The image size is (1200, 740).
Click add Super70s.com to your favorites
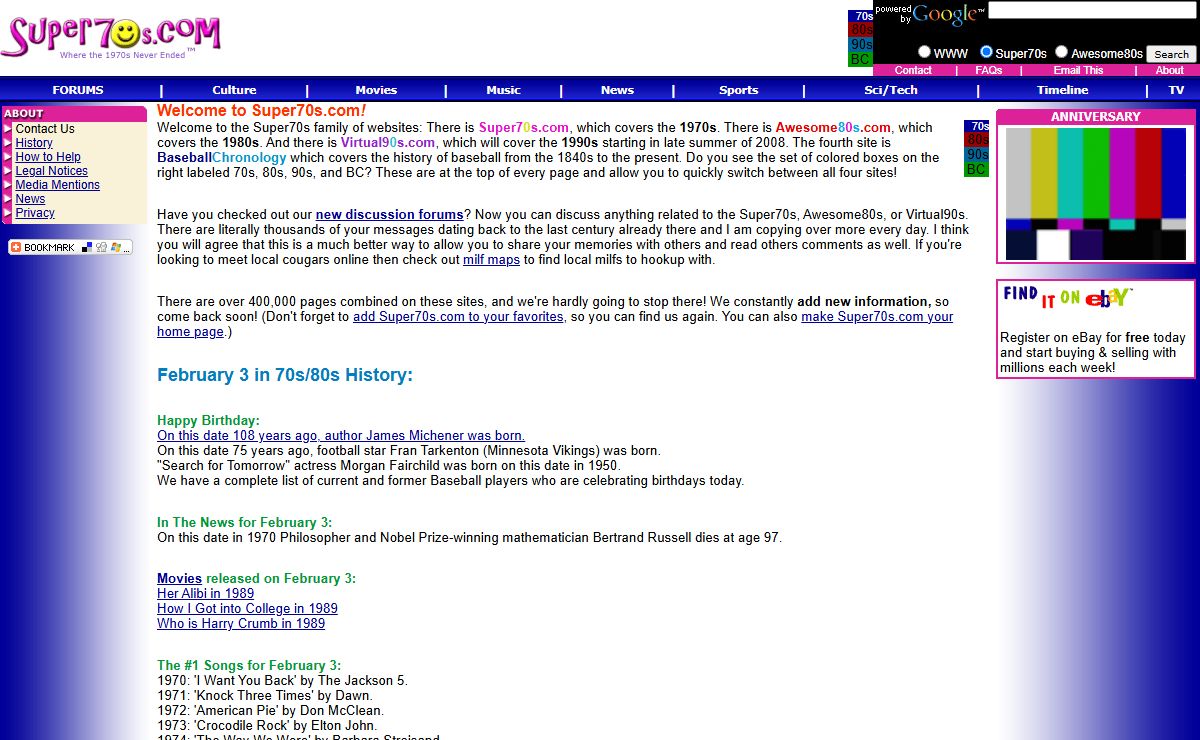(458, 317)
